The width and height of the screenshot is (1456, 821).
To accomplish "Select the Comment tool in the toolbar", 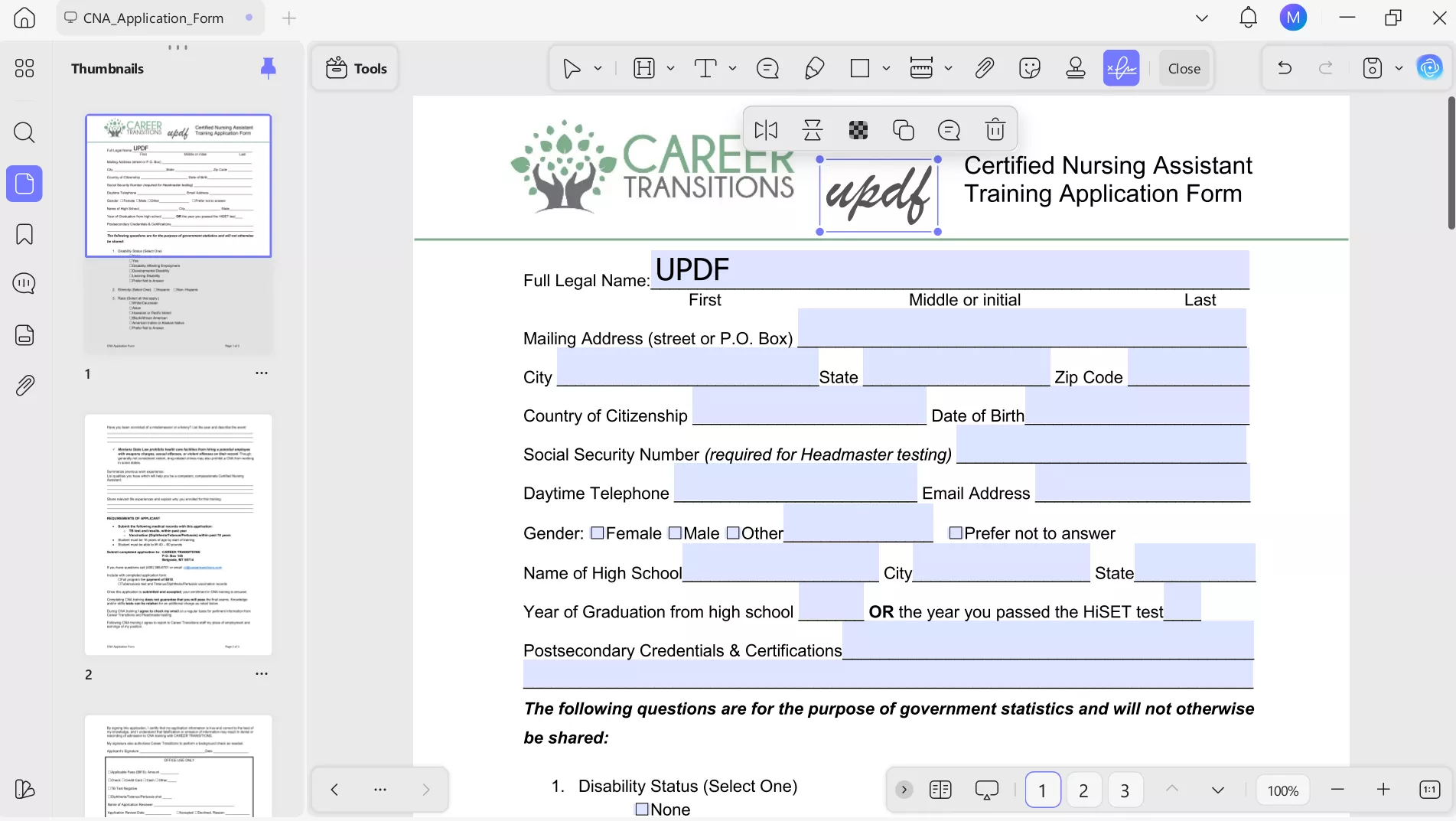I will point(767,68).
